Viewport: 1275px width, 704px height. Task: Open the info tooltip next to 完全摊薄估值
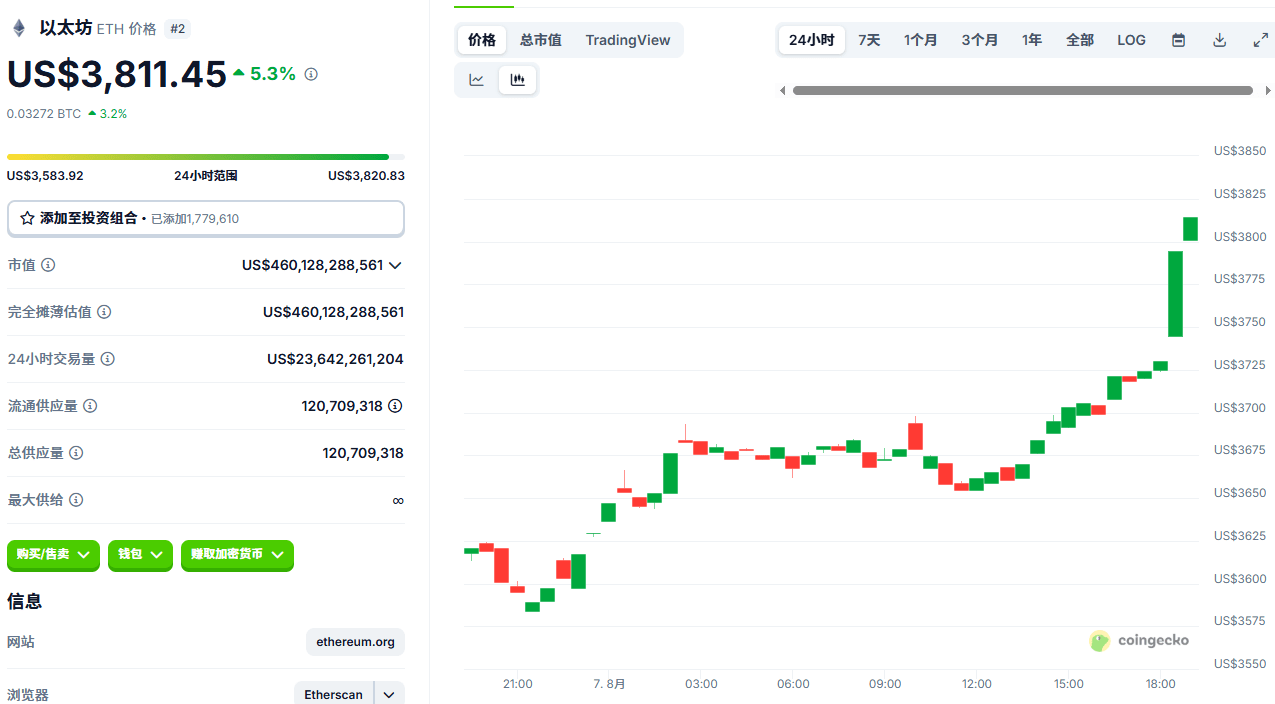[104, 312]
